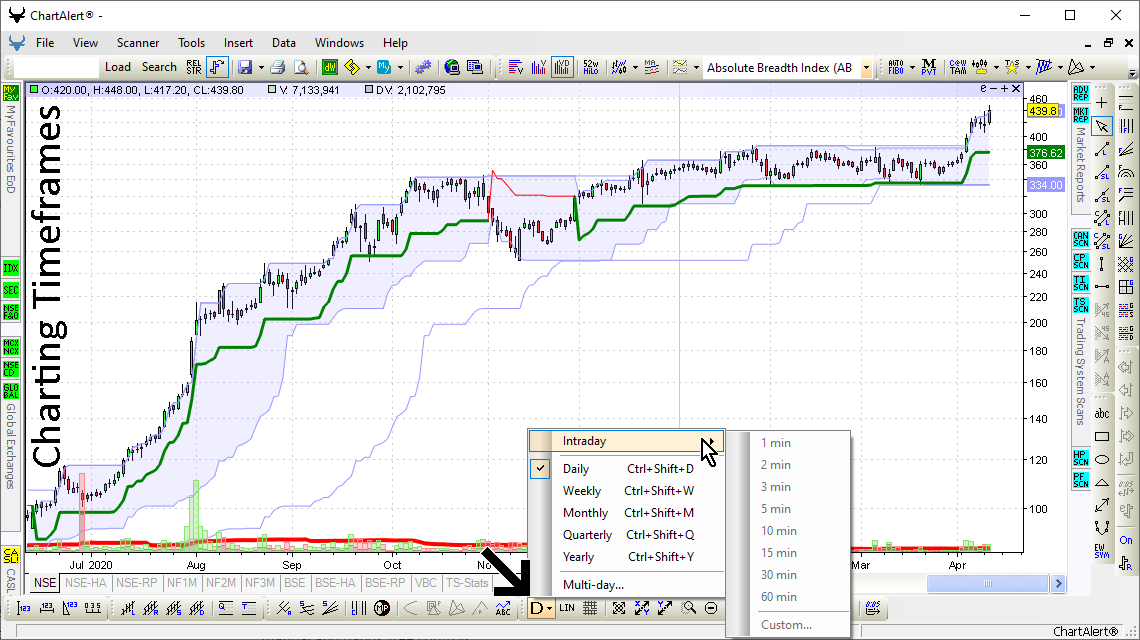Open the Scanner menu

coord(137,43)
